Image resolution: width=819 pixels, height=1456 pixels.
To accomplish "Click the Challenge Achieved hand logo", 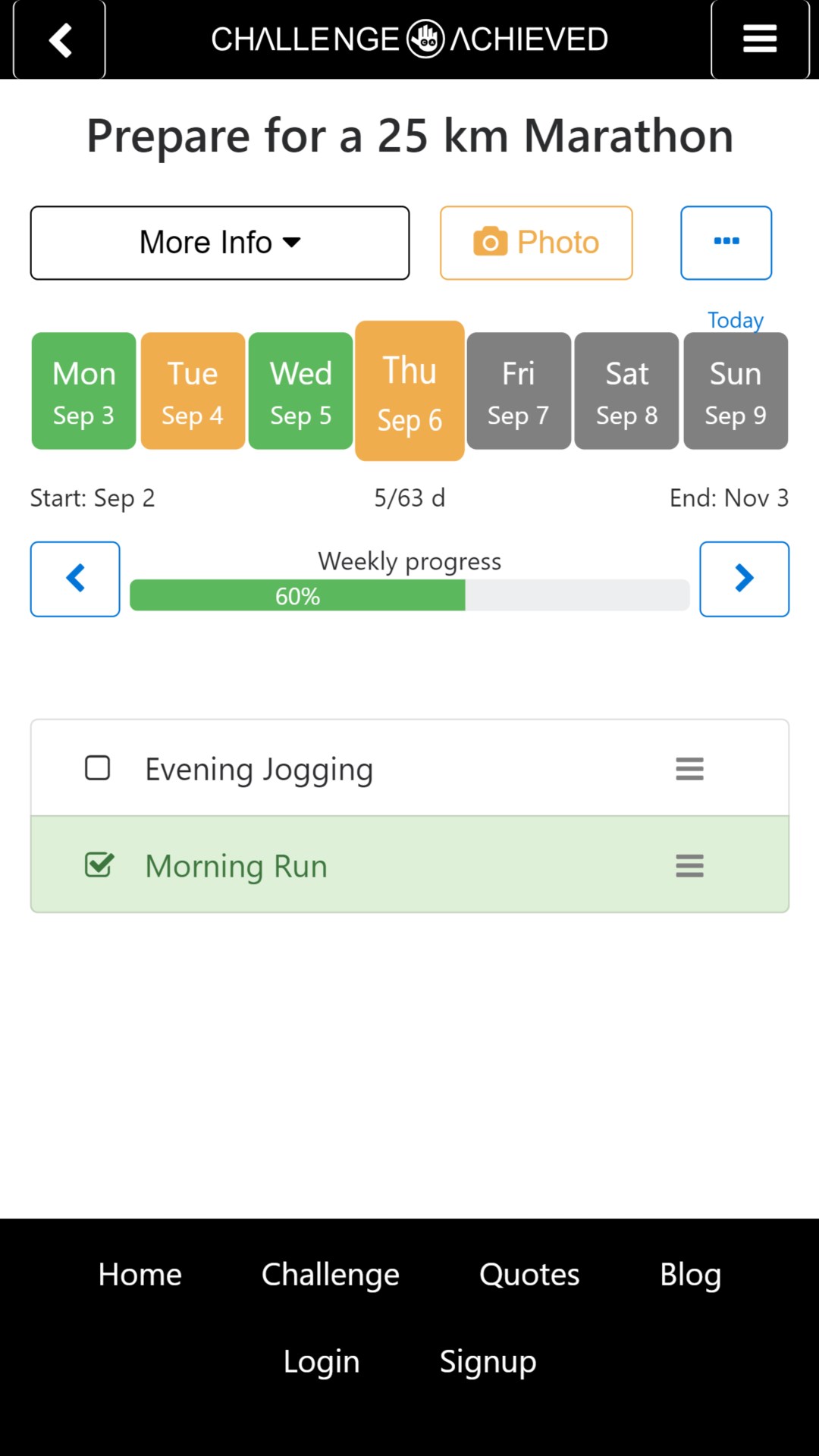I will (425, 39).
